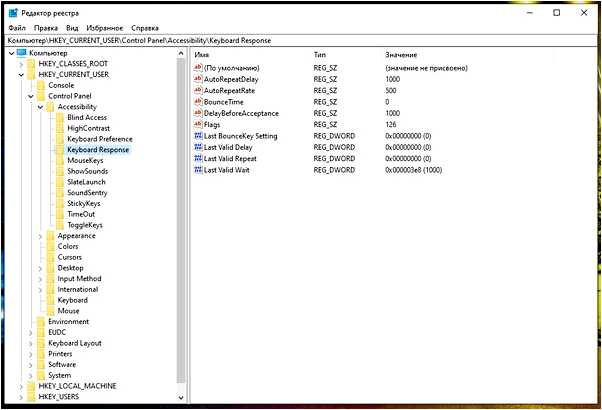Click the registry path address bar
Image resolution: width=602 pixels, height=410 pixels.
coord(300,40)
